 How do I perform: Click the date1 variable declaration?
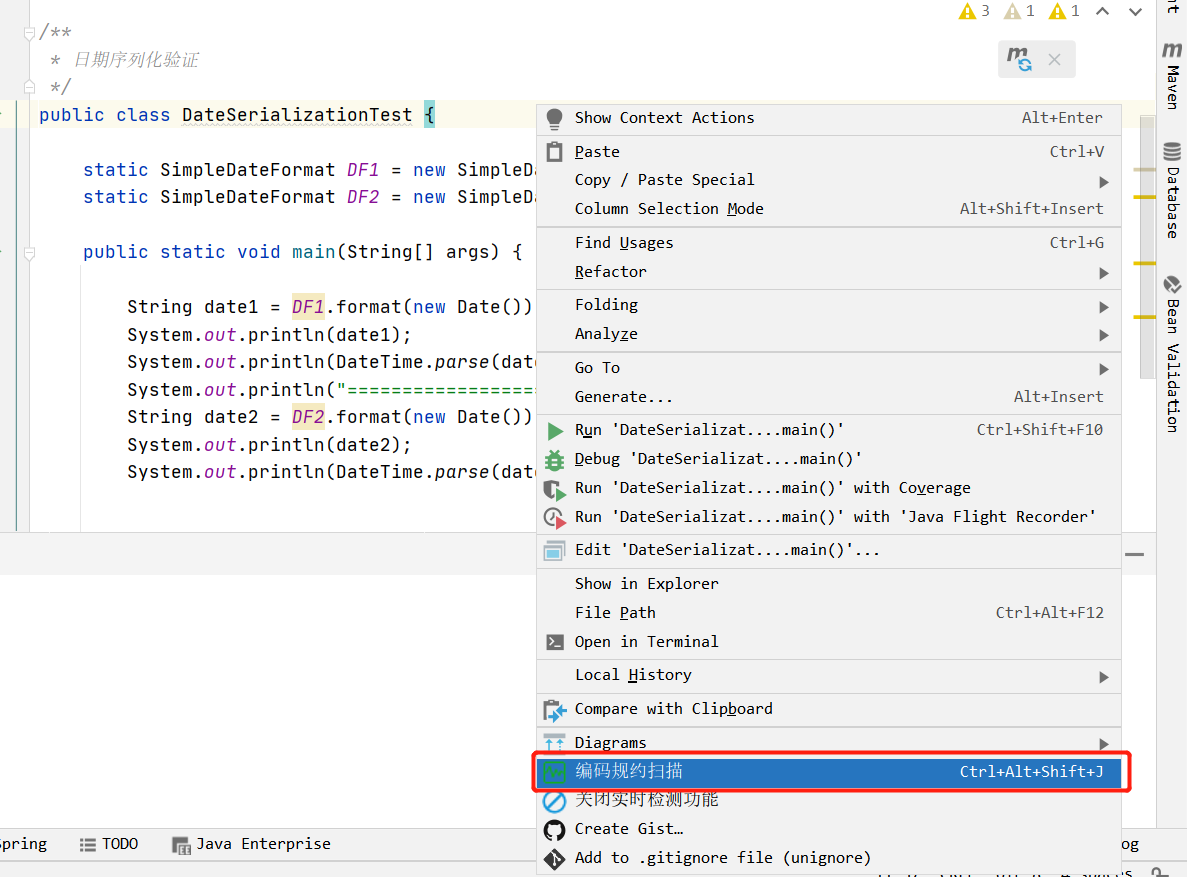pos(231,307)
